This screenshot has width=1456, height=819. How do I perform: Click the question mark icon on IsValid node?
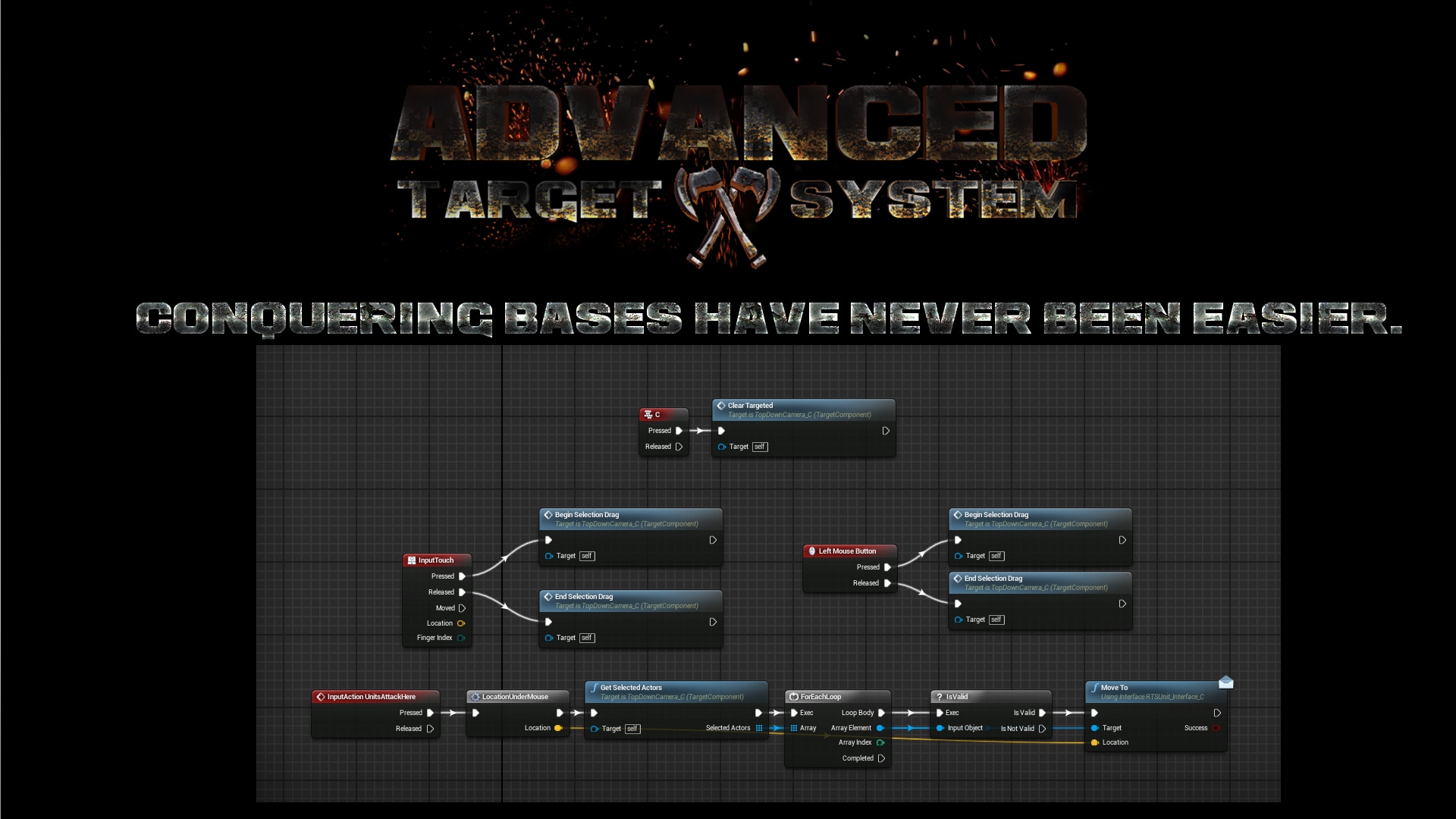[940, 697]
